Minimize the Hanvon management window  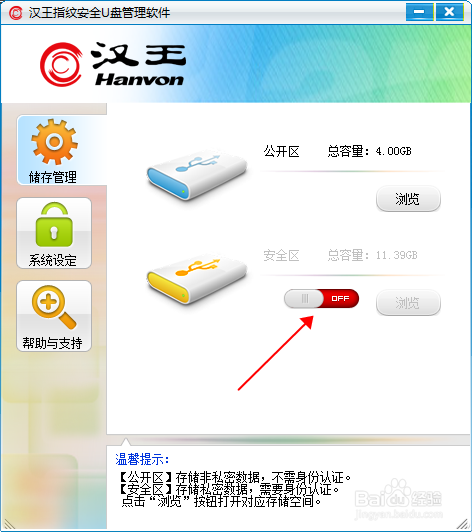point(419,12)
